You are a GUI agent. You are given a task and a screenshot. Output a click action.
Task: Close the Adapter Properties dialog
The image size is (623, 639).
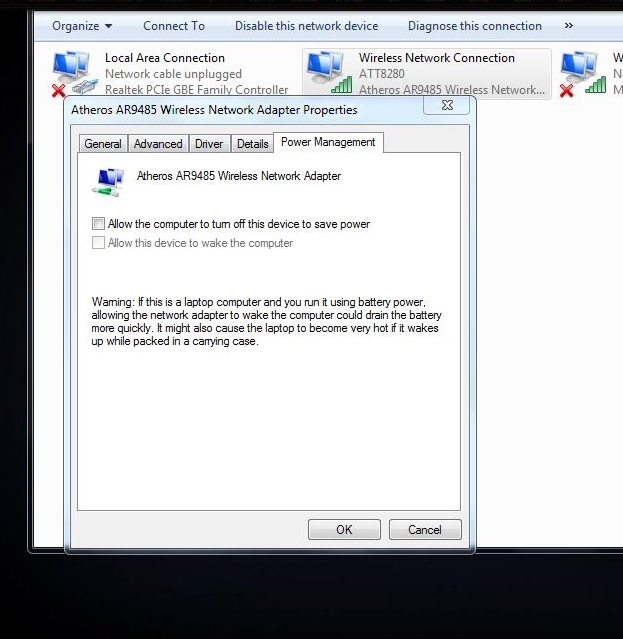pos(447,106)
